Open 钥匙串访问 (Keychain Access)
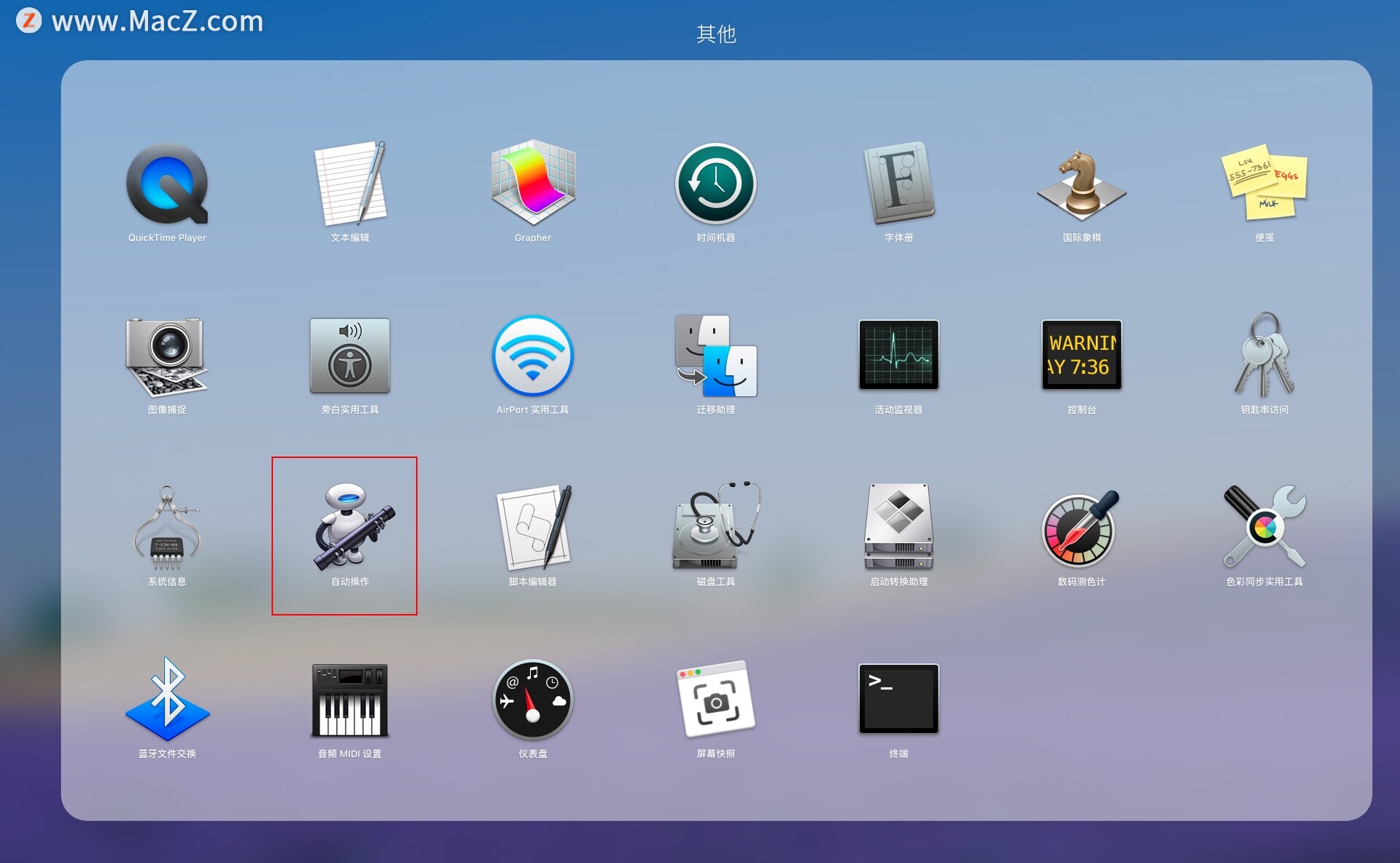The width and height of the screenshot is (1400, 863). (1264, 356)
